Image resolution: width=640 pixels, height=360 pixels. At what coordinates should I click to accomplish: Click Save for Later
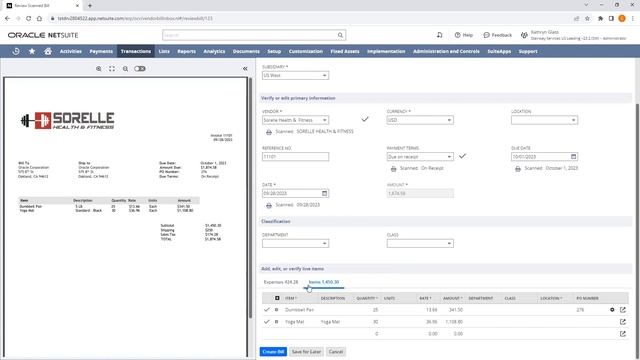tap(307, 352)
